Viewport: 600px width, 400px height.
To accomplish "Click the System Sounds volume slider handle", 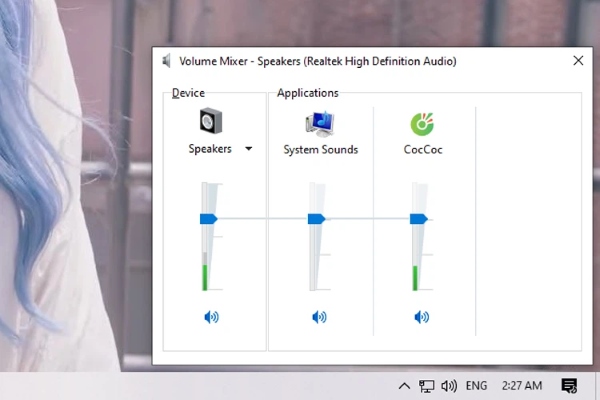I will [316, 219].
